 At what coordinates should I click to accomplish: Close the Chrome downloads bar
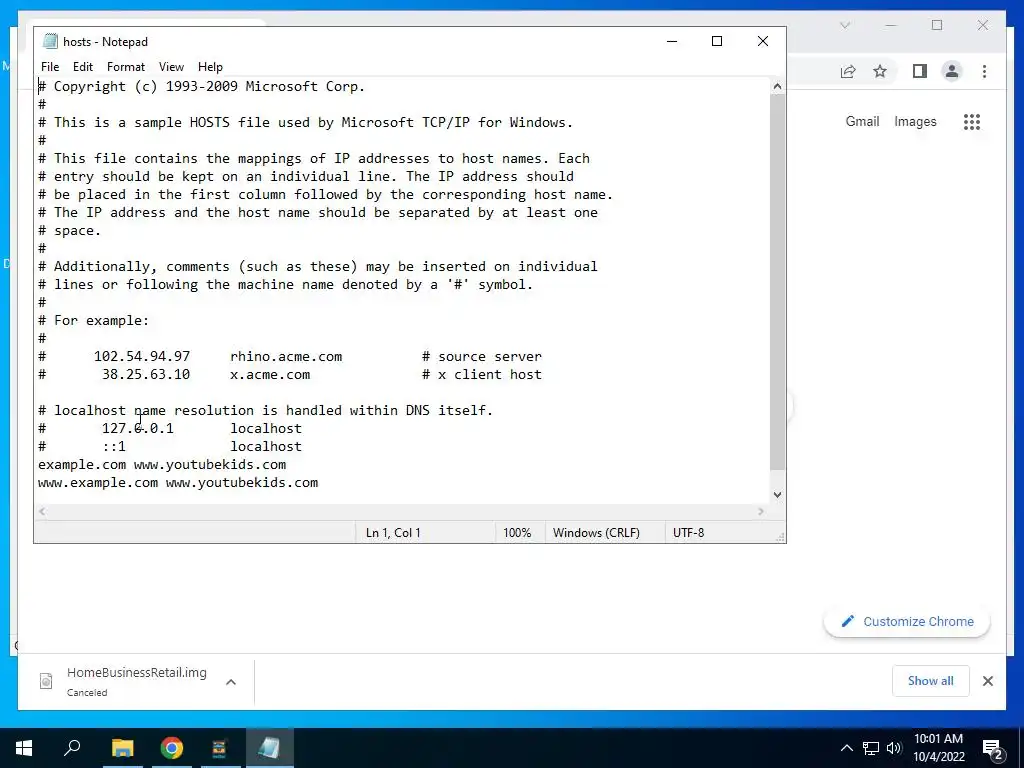tap(987, 681)
